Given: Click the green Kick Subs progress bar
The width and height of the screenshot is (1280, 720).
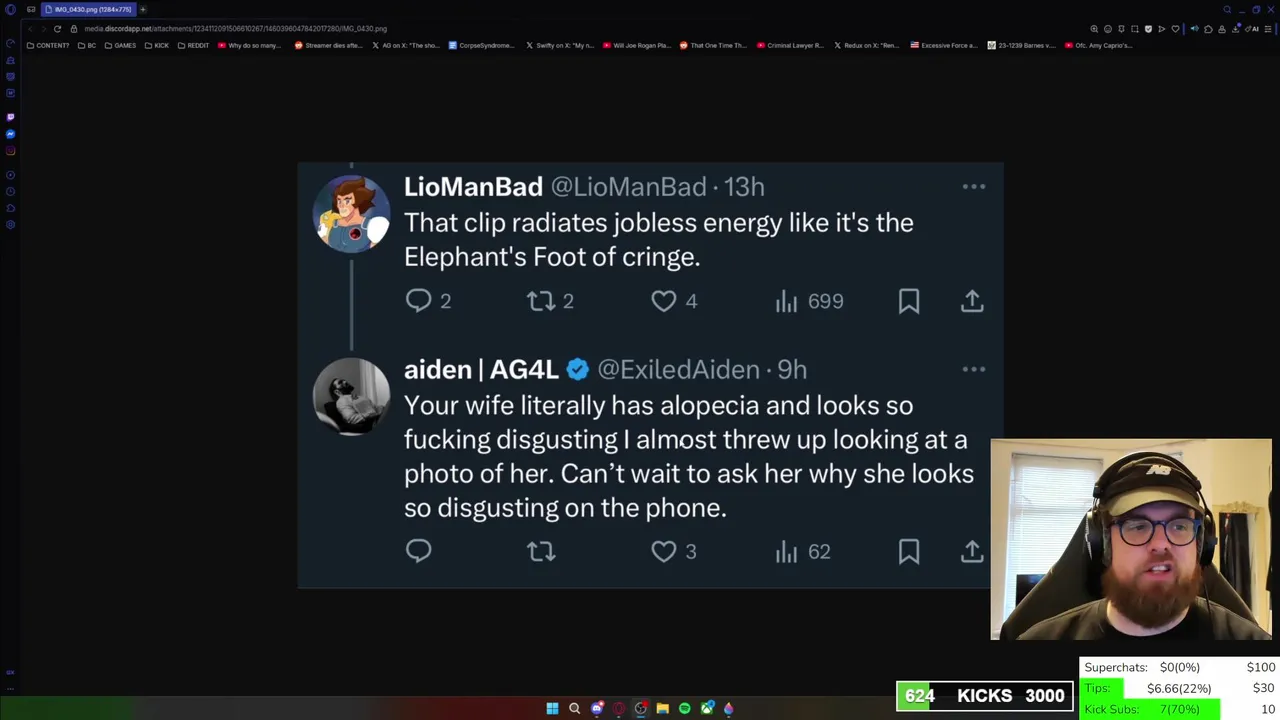Looking at the screenshot, I should point(1152,709).
